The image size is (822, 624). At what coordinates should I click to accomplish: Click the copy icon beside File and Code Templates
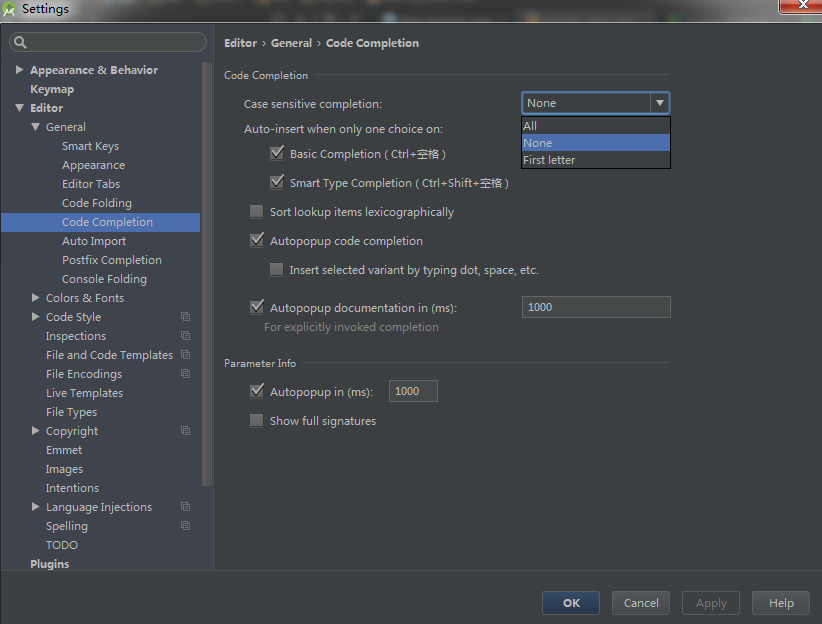(186, 354)
